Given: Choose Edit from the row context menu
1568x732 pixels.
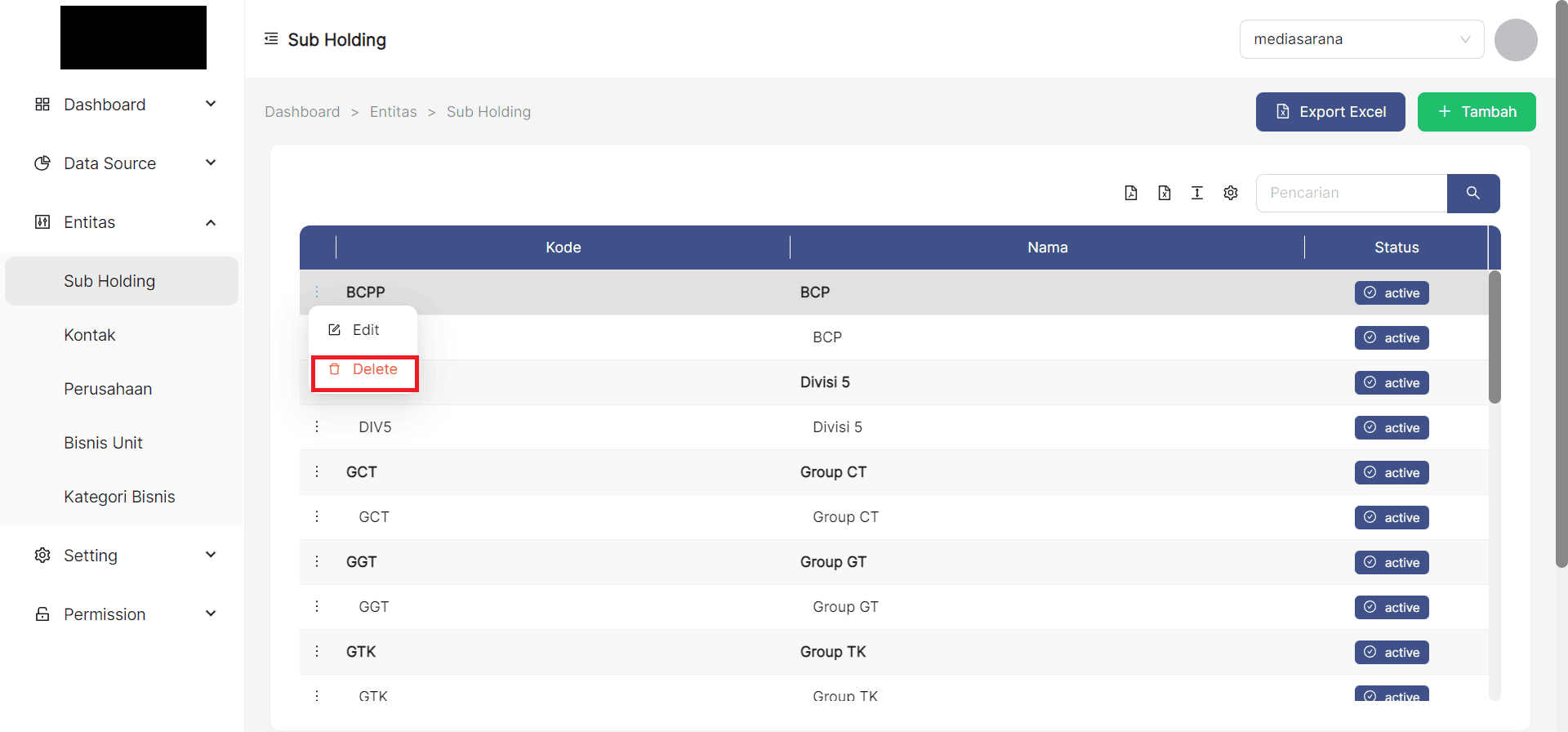Looking at the screenshot, I should [364, 330].
